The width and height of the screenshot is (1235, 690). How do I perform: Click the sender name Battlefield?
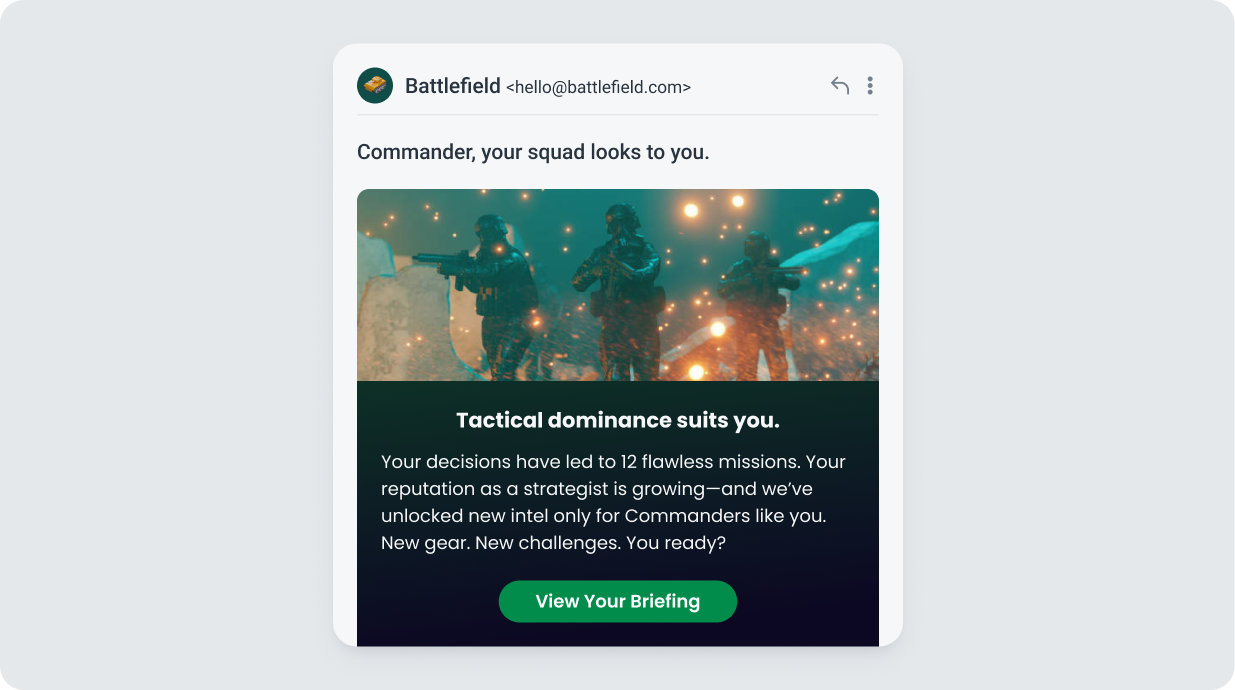pyautogui.click(x=452, y=86)
